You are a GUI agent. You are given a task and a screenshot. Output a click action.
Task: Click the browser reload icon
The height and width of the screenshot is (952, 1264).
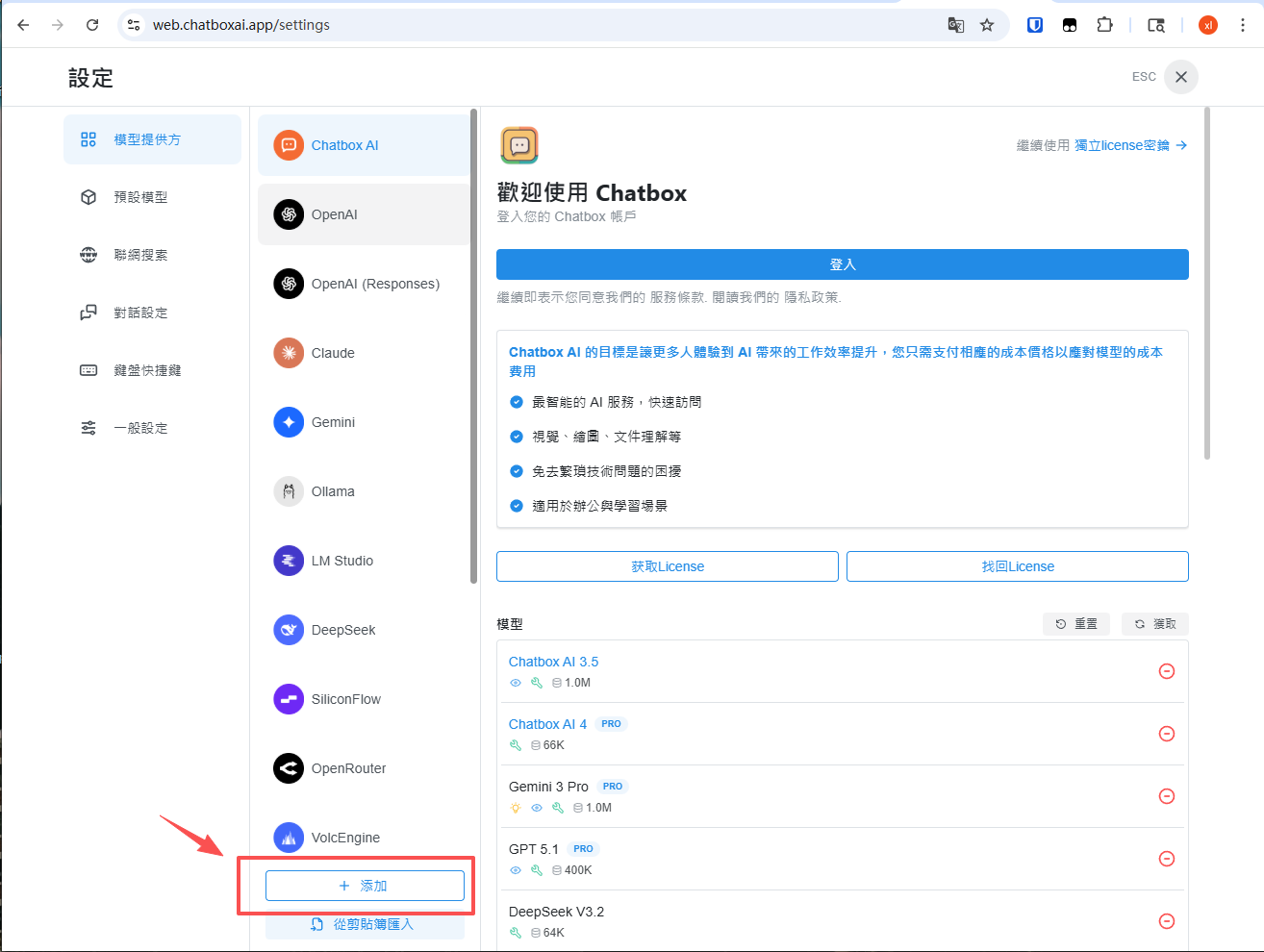(92, 25)
